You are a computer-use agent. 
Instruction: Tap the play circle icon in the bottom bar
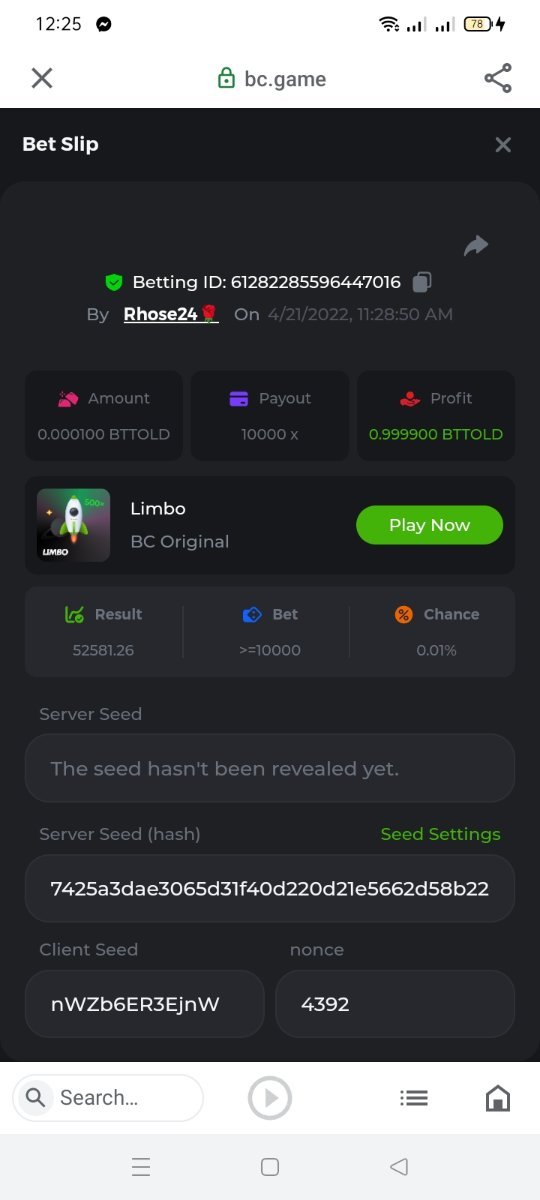[270, 1098]
